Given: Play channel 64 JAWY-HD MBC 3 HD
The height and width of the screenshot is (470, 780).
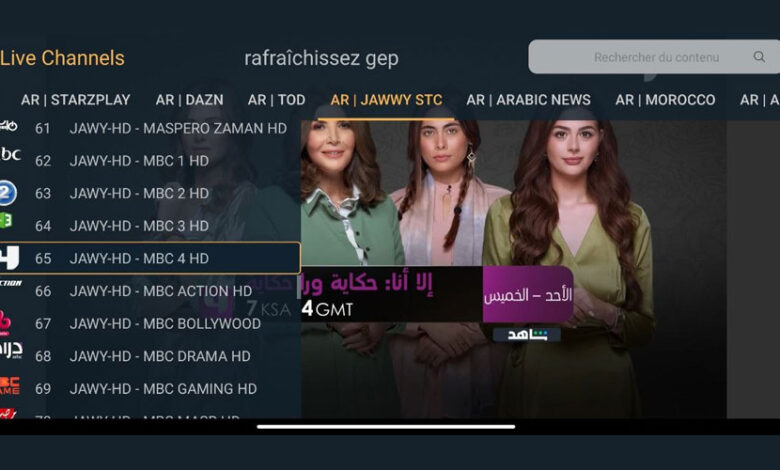Looking at the screenshot, I should (x=150, y=226).
